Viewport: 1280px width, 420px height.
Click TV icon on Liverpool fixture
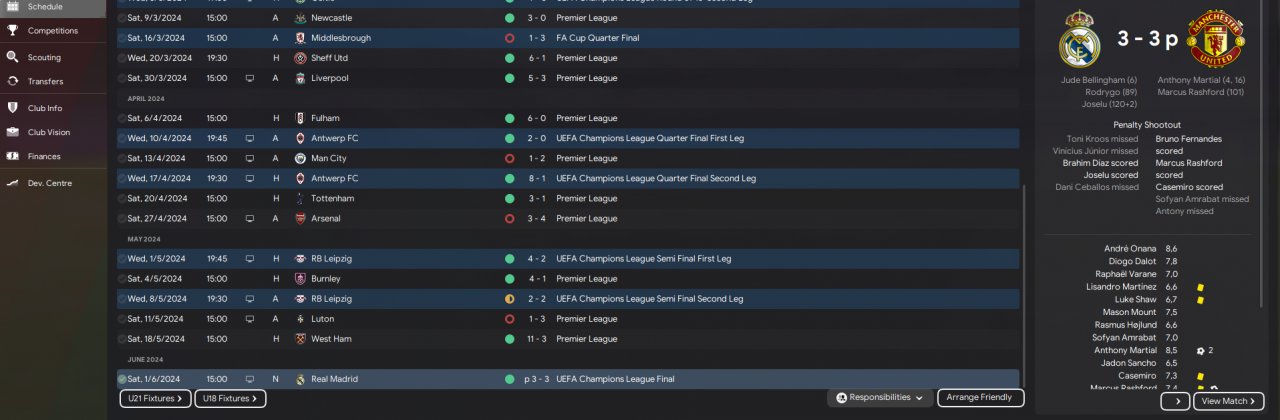pyautogui.click(x=250, y=78)
